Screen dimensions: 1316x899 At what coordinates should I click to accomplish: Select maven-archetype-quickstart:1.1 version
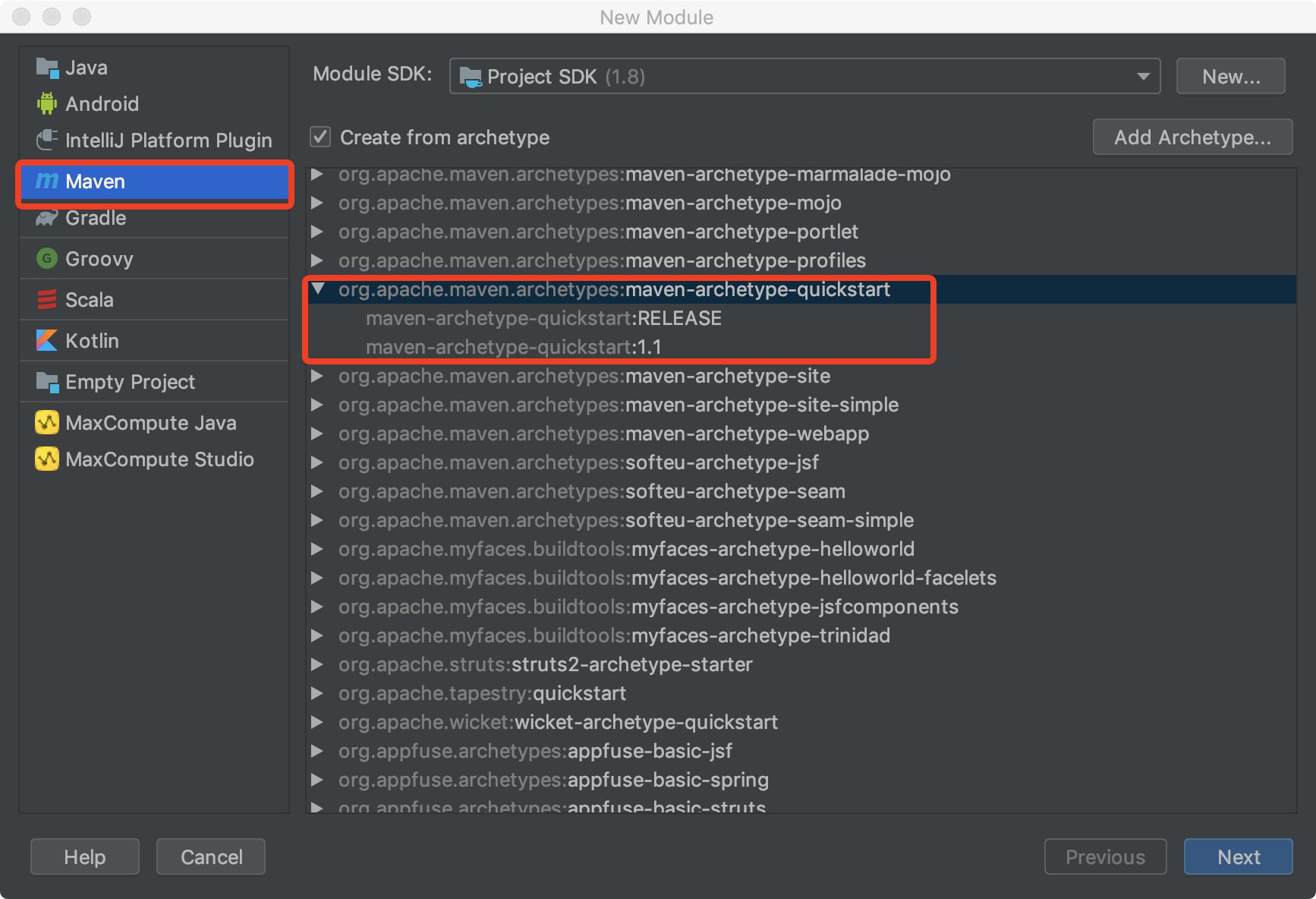[514, 347]
